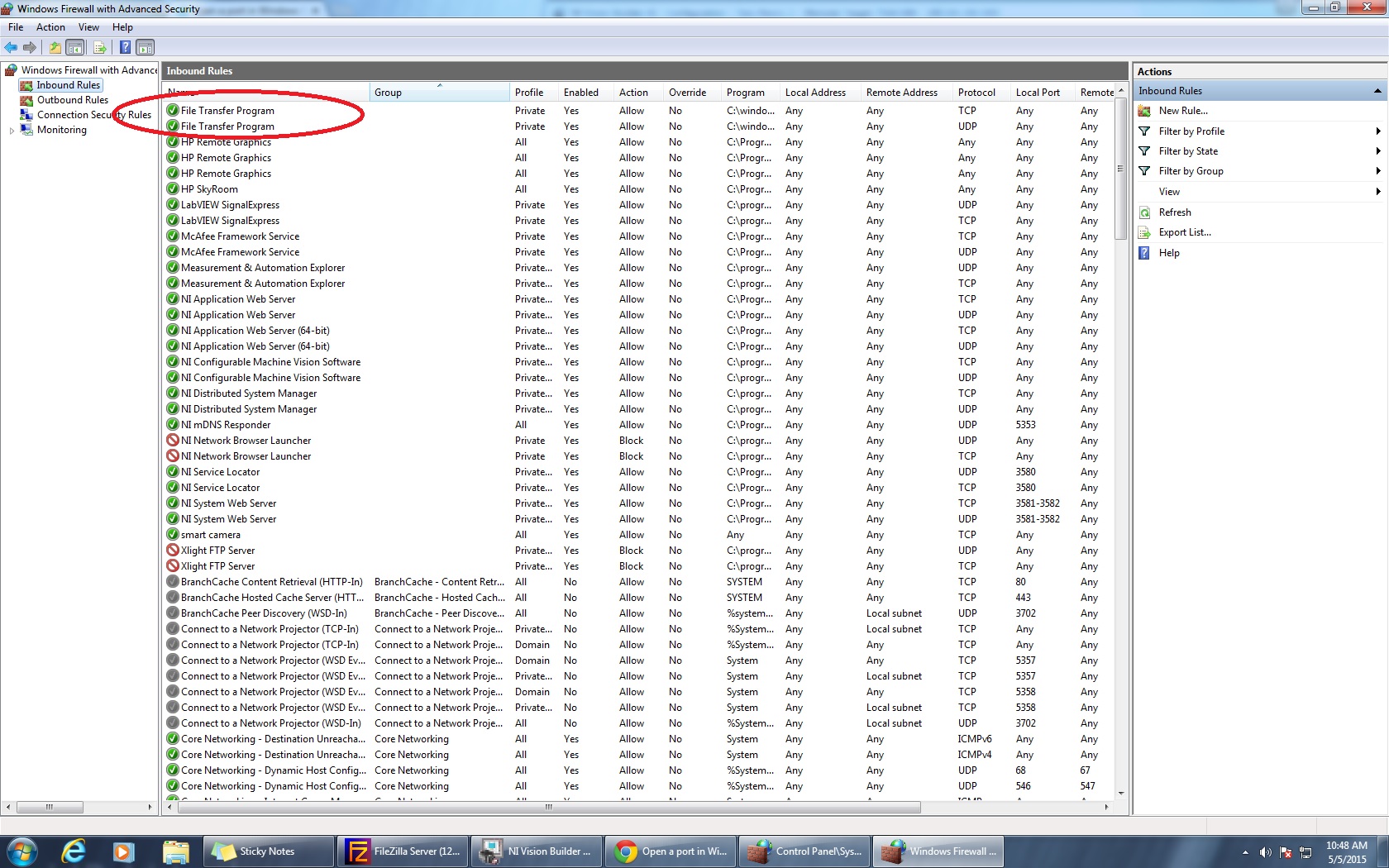Sort by the Program column header
1389x868 pixels.
(750, 93)
